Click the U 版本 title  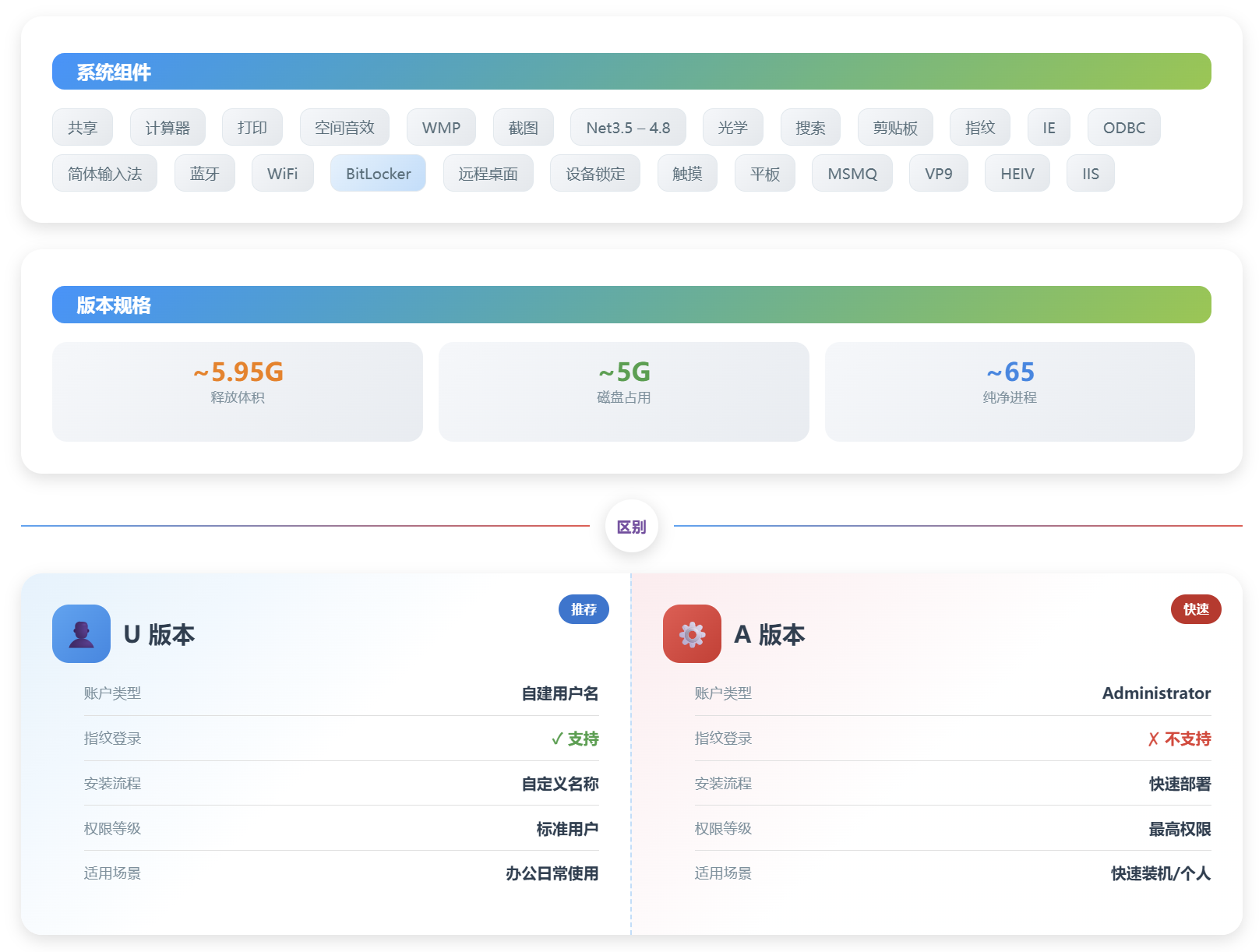[160, 634]
